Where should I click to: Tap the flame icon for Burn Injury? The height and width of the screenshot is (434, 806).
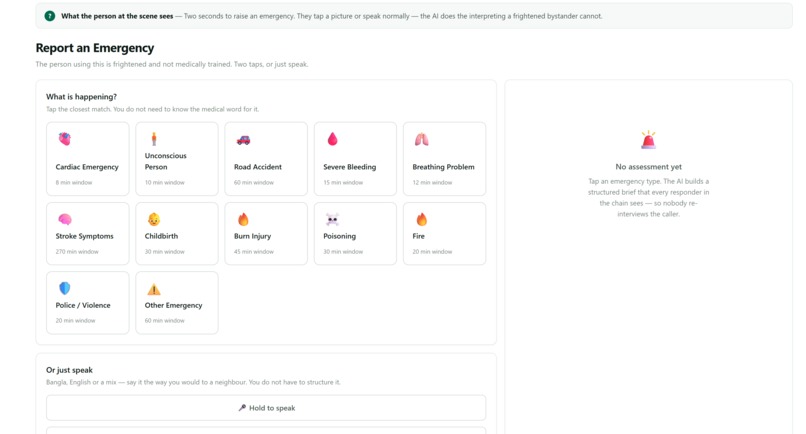click(243, 220)
